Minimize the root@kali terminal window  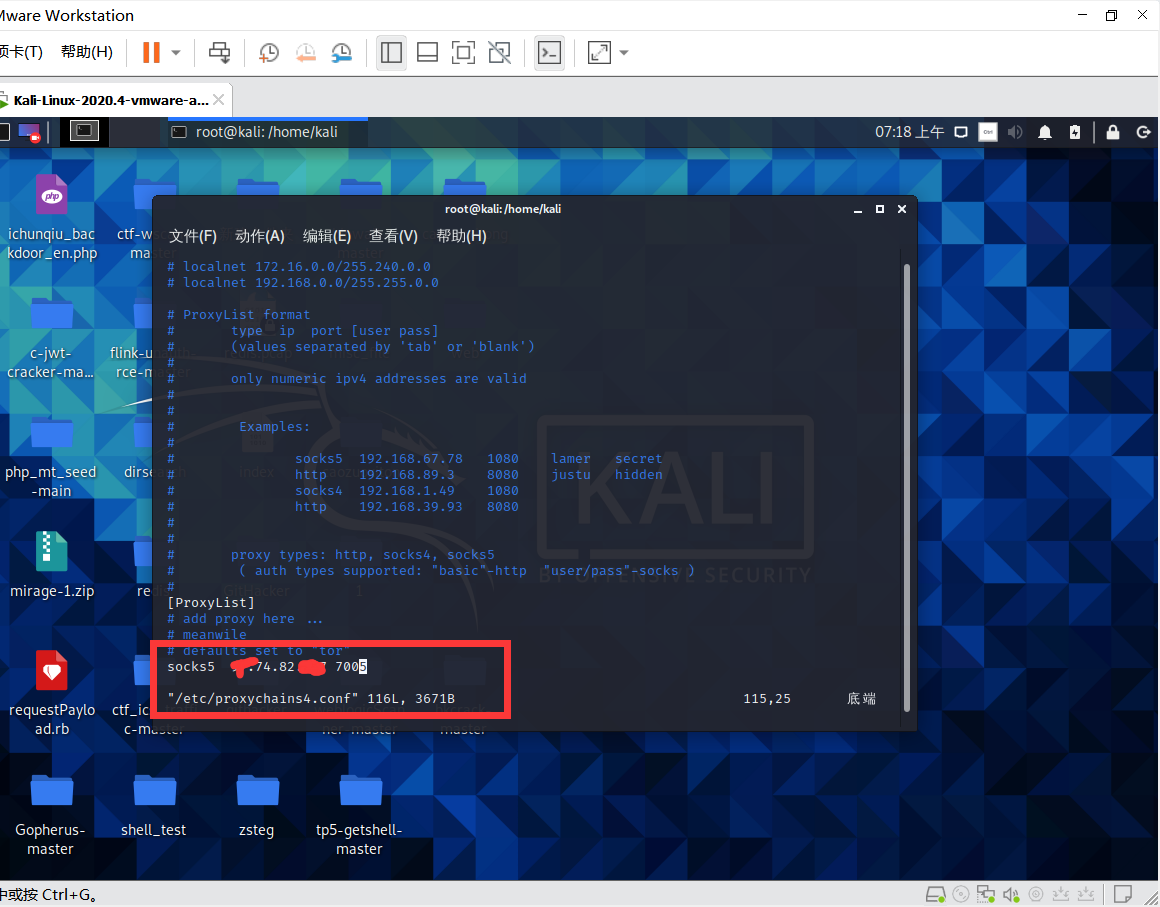[858, 209]
